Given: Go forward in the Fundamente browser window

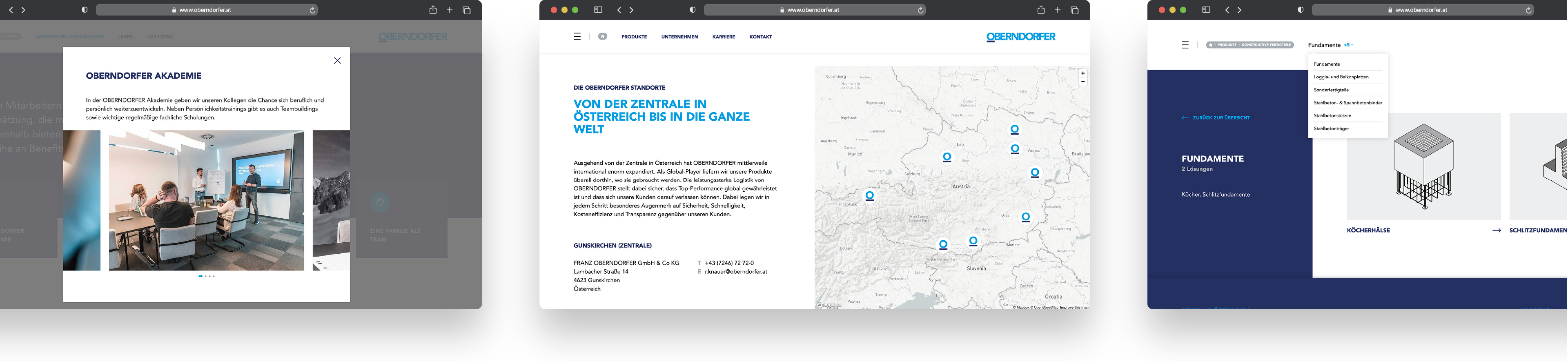Looking at the screenshot, I should click(x=1239, y=10).
